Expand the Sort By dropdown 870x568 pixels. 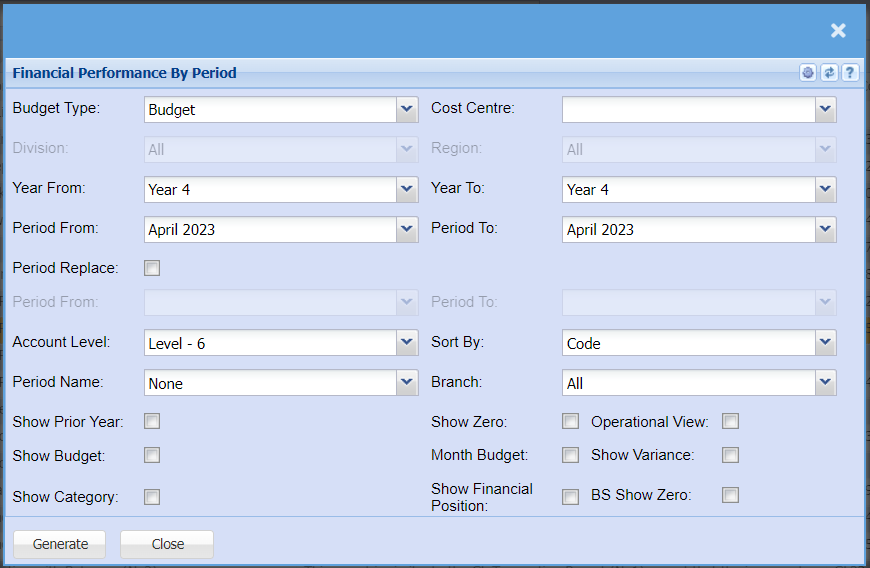825,343
